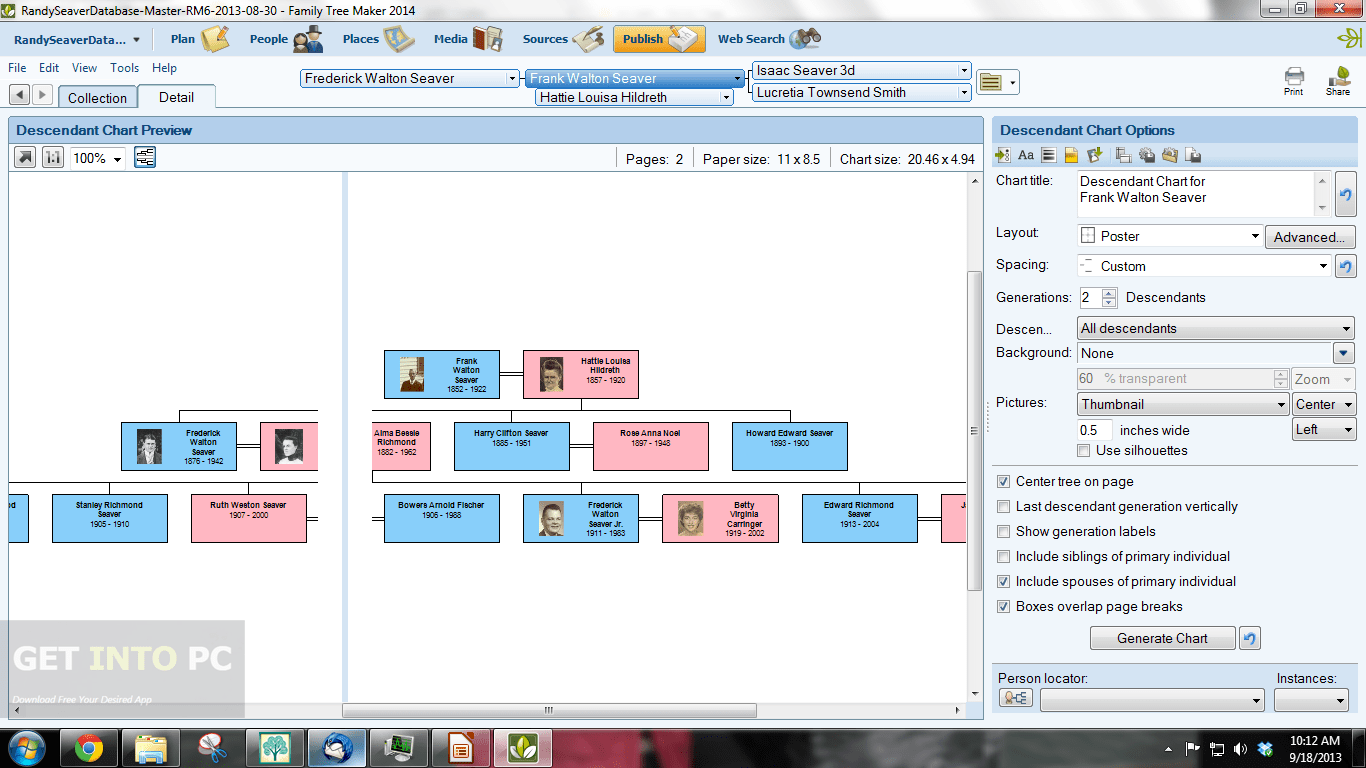
Task: Click the person locator find icon
Action: click(x=1016, y=699)
